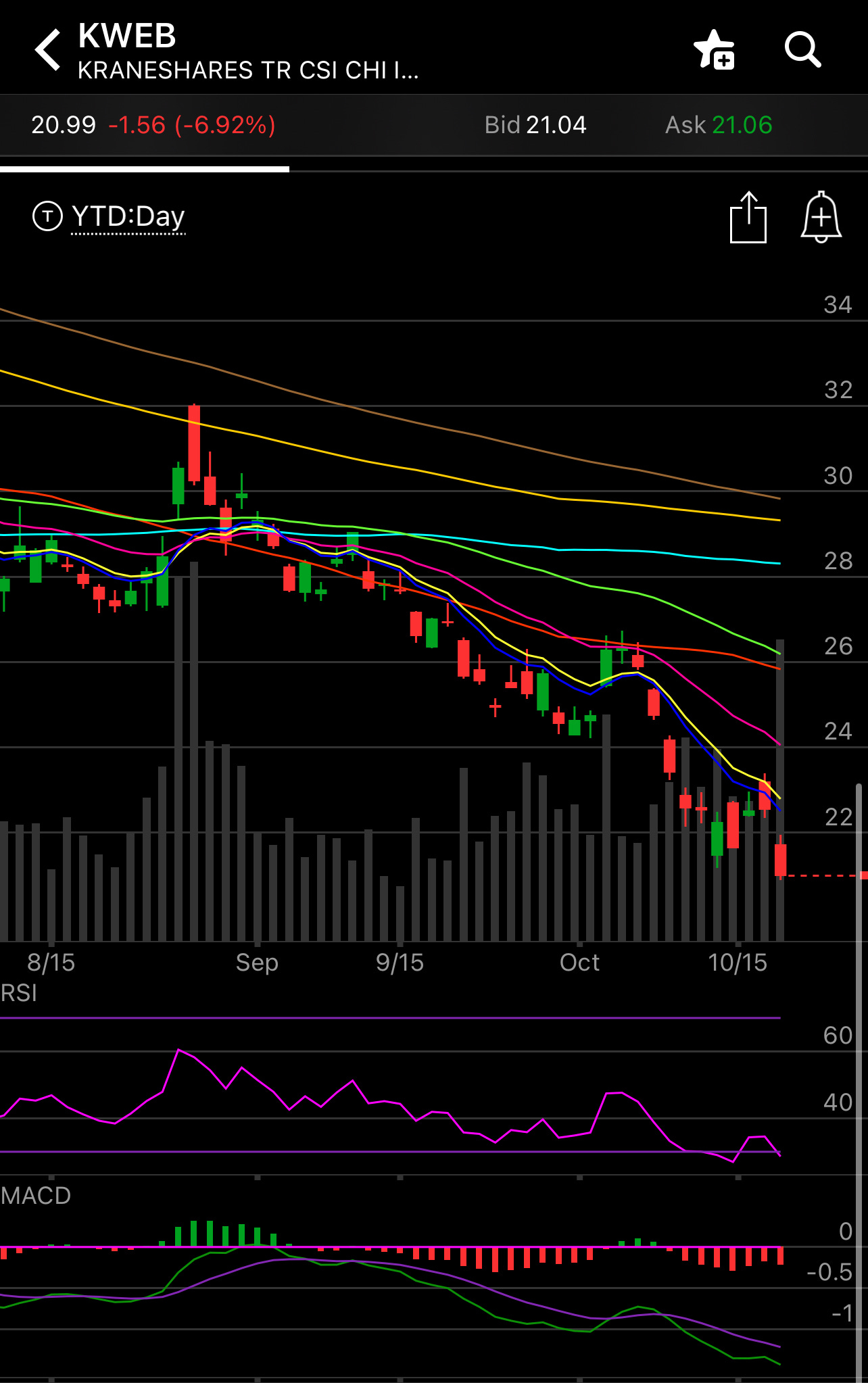This screenshot has height=1383, width=868.
Task: Tap the 34 price axis label
Action: (x=838, y=305)
